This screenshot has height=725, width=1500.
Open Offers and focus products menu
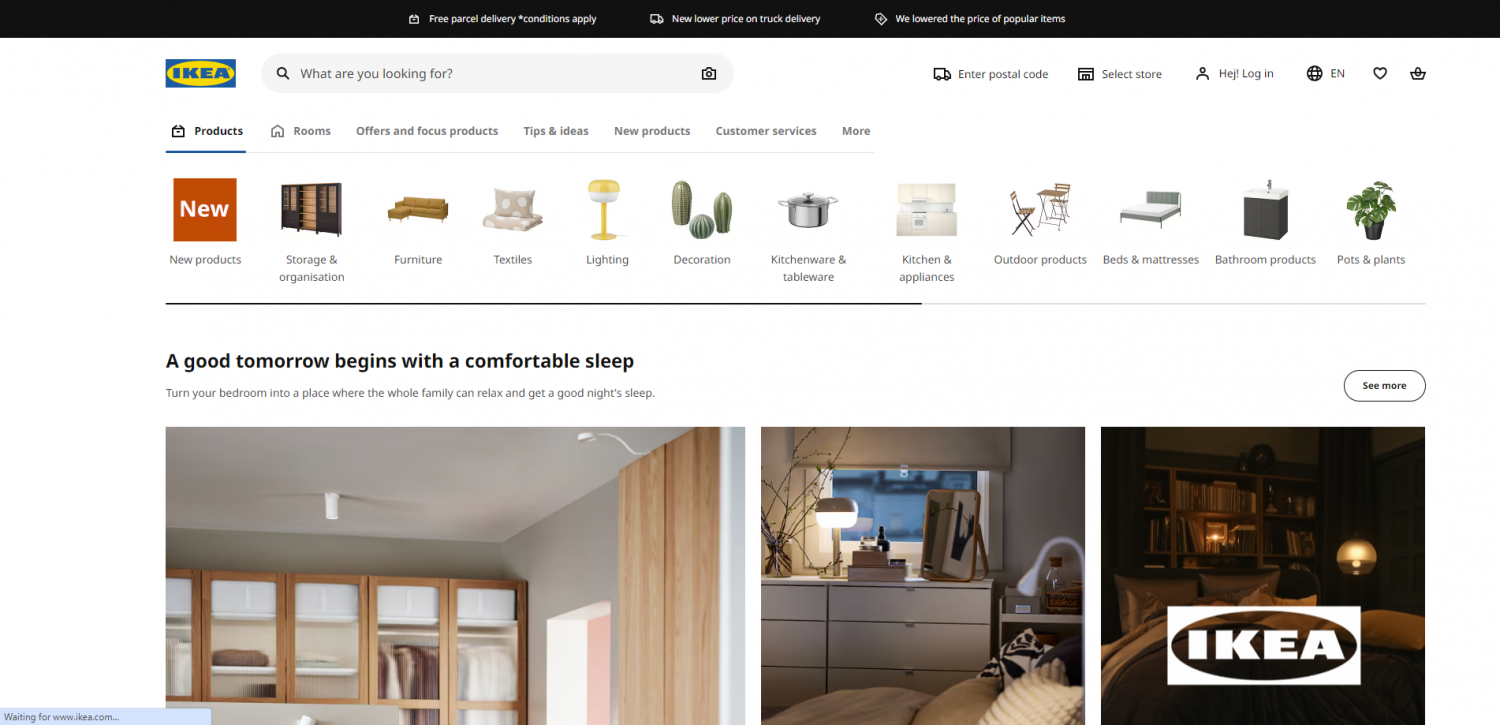coord(427,131)
